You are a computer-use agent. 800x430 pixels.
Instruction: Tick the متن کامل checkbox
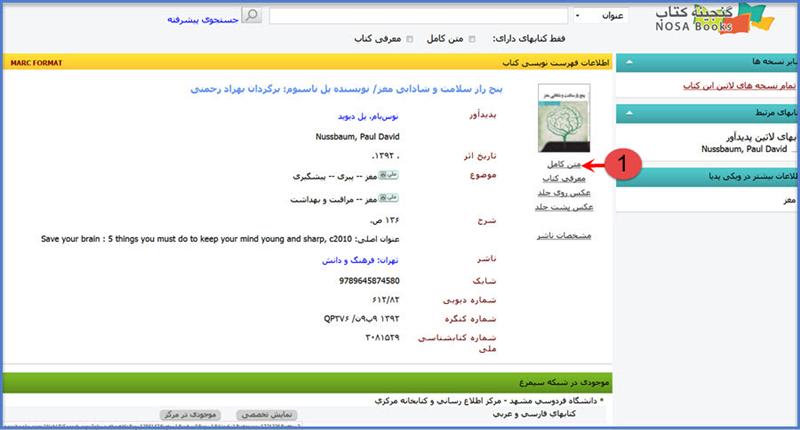pos(472,39)
